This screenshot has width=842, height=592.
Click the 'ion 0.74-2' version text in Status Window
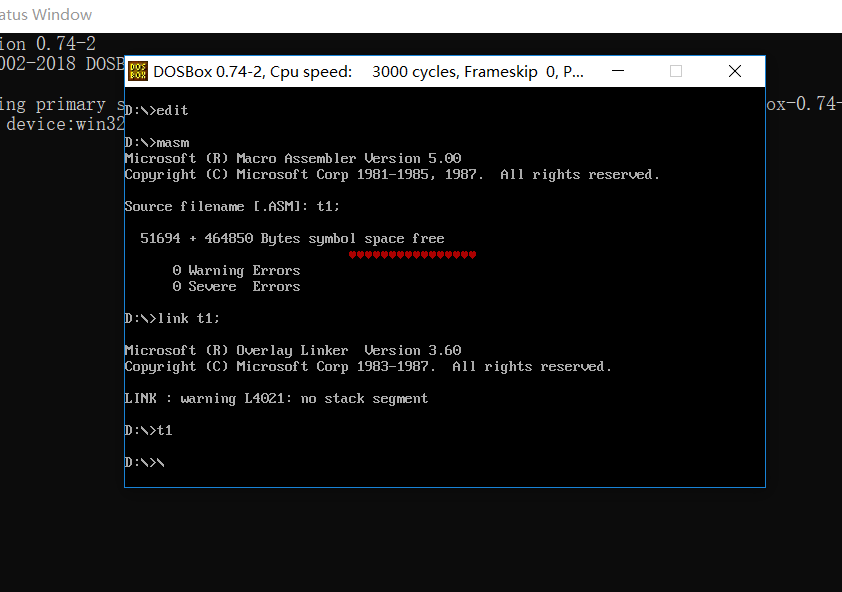[x=48, y=43]
